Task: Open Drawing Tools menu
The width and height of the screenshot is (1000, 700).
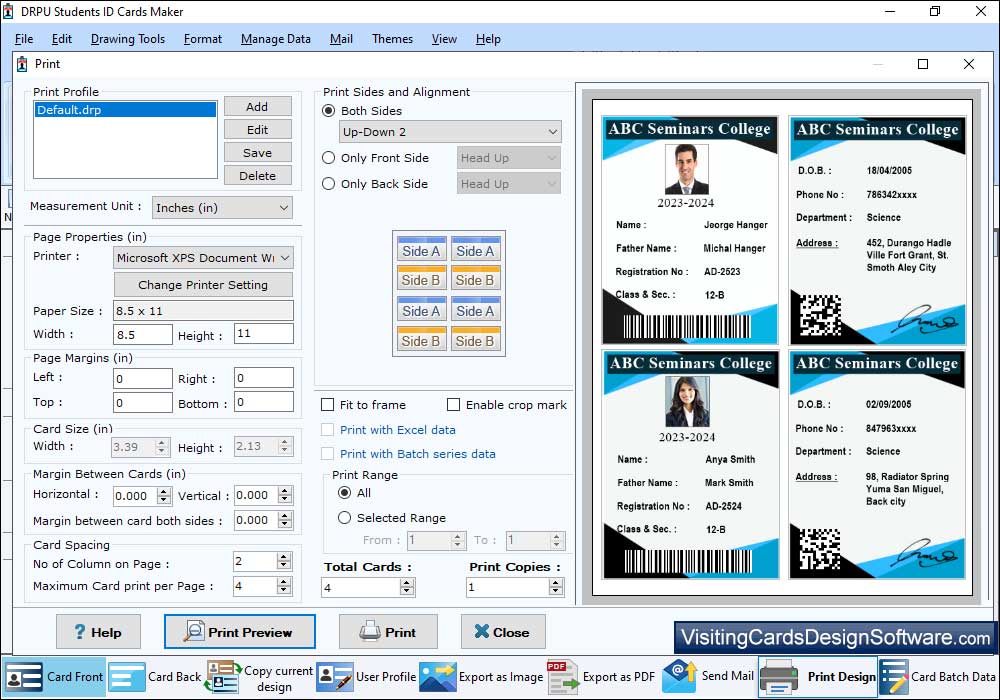Action: (x=128, y=39)
